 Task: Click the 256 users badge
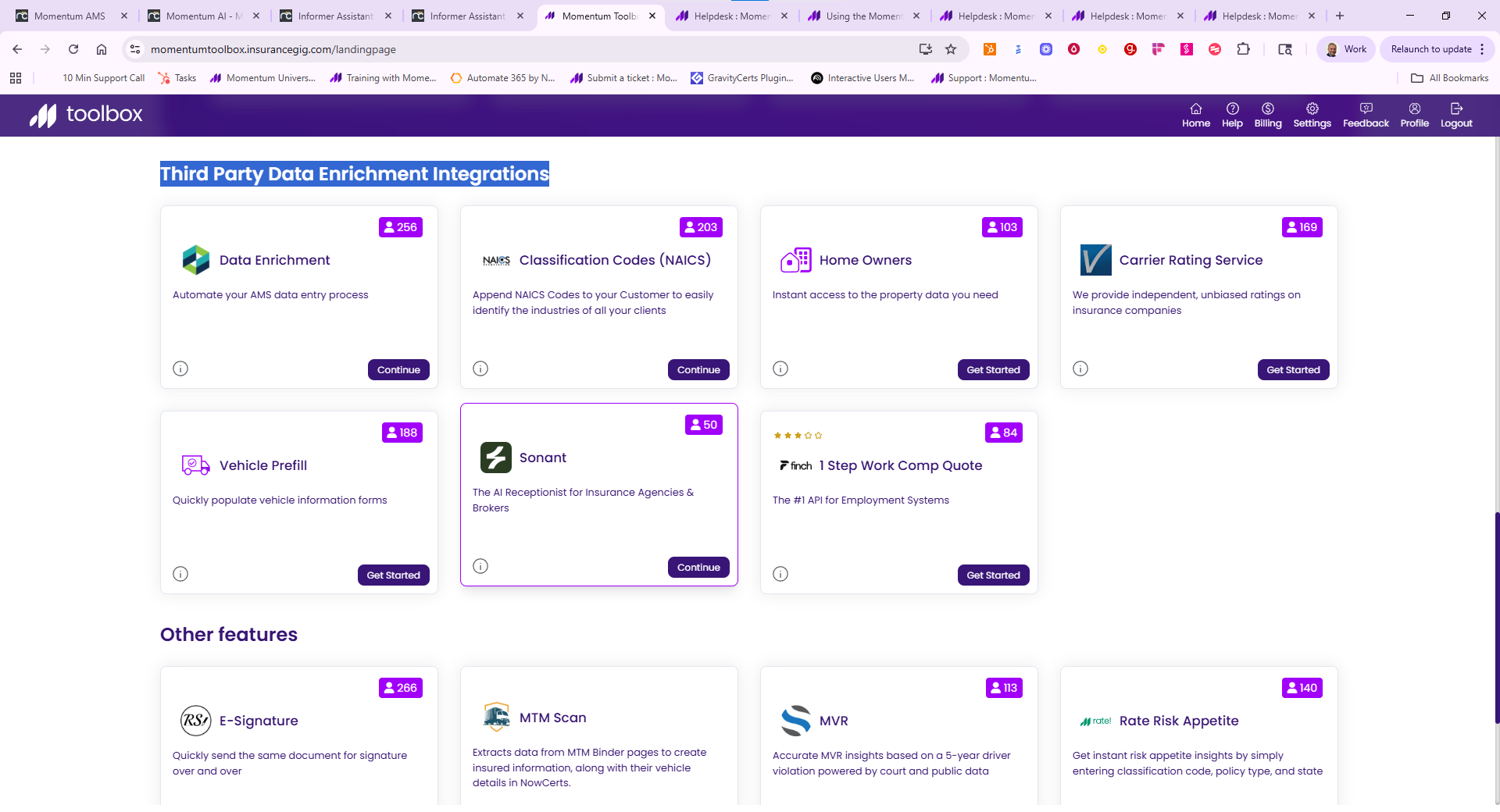pos(401,227)
